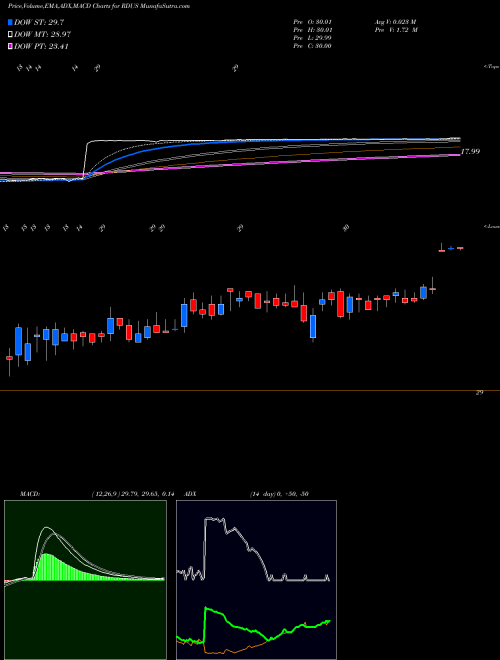
Task: Click the 17.99 EMA price label
Action: pyautogui.click(x=471, y=152)
